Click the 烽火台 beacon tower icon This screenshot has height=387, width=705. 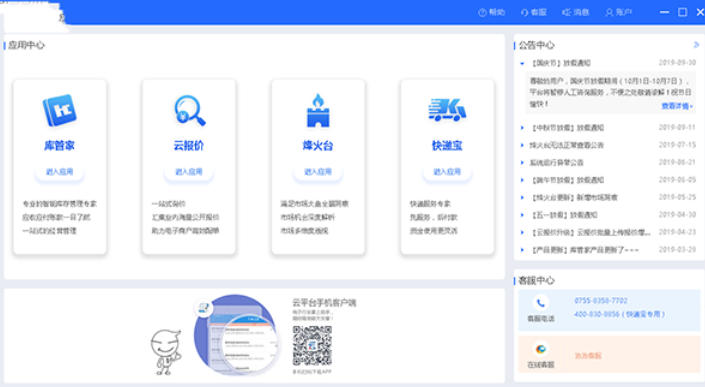(x=318, y=110)
